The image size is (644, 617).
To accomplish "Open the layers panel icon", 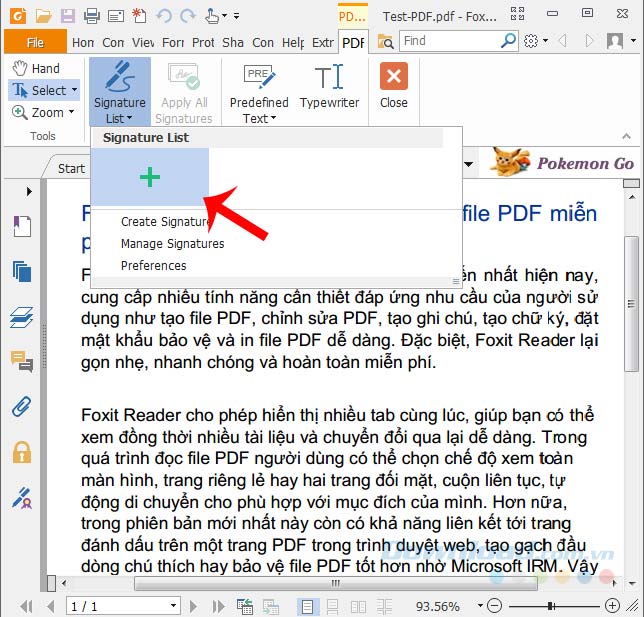I will point(22,317).
